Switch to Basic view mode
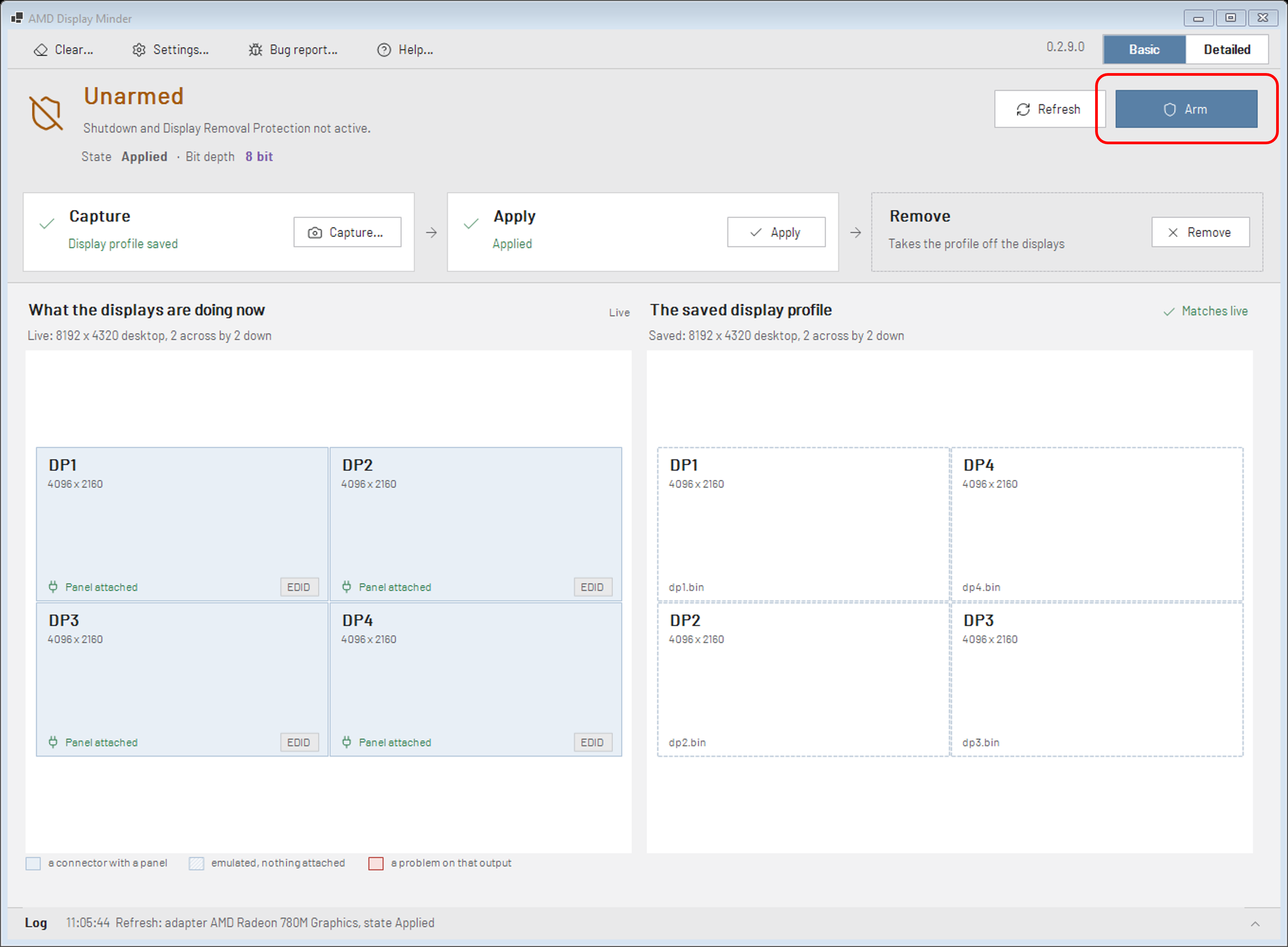The image size is (1288, 947). 1144,50
